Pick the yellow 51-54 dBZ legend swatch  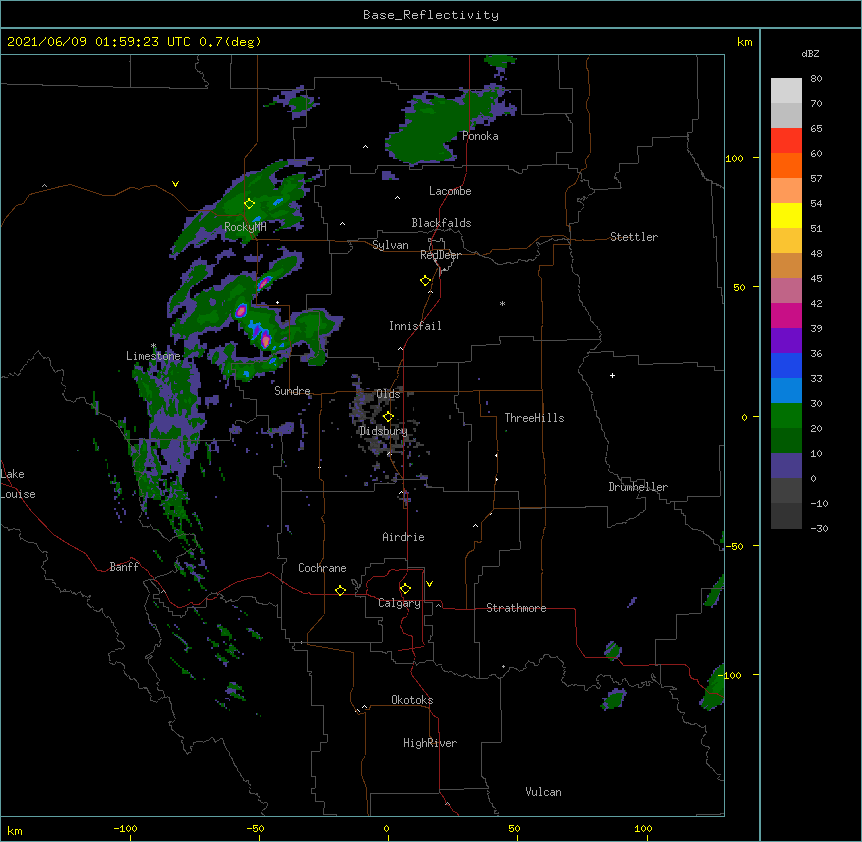coord(786,215)
